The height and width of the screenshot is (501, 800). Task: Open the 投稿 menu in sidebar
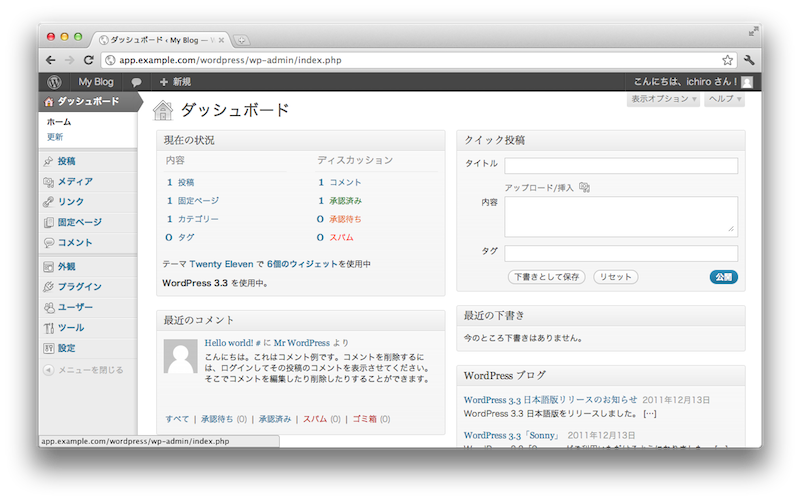[x=66, y=161]
